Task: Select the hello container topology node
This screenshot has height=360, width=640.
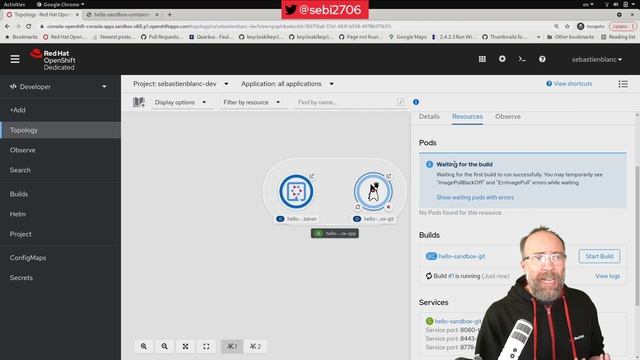Action: tap(296, 191)
